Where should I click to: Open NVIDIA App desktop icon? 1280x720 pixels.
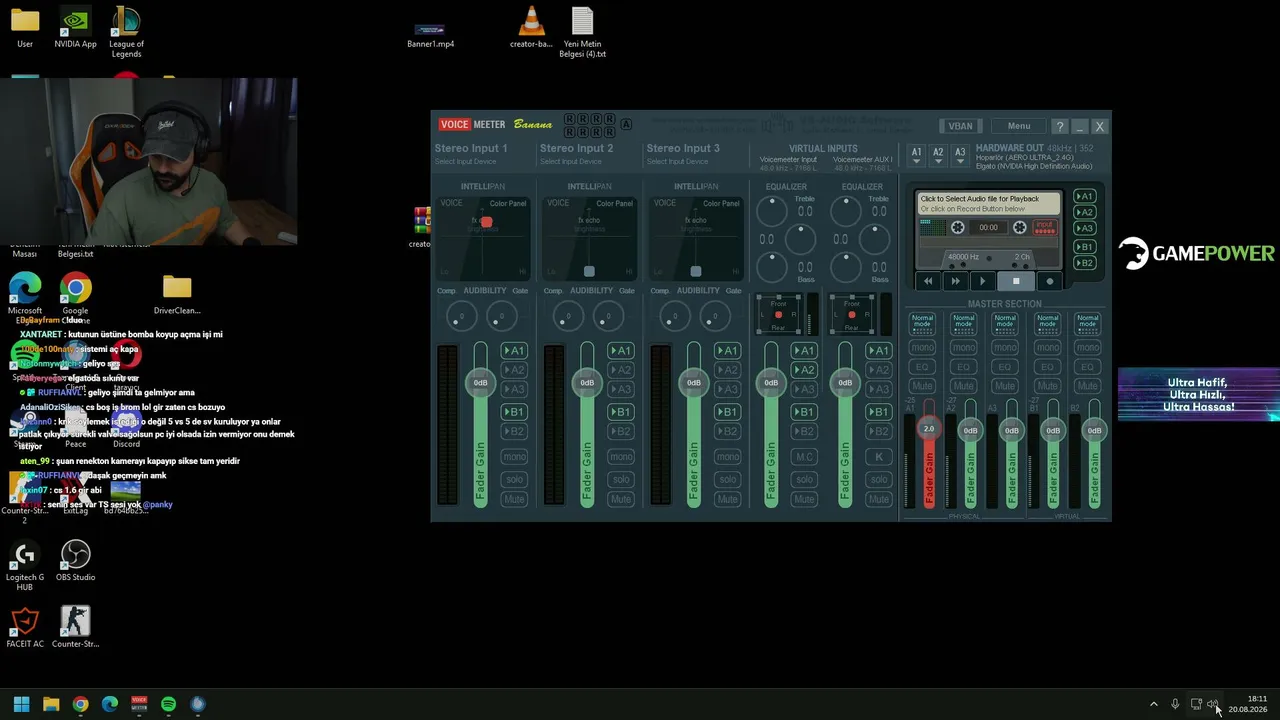tap(75, 28)
